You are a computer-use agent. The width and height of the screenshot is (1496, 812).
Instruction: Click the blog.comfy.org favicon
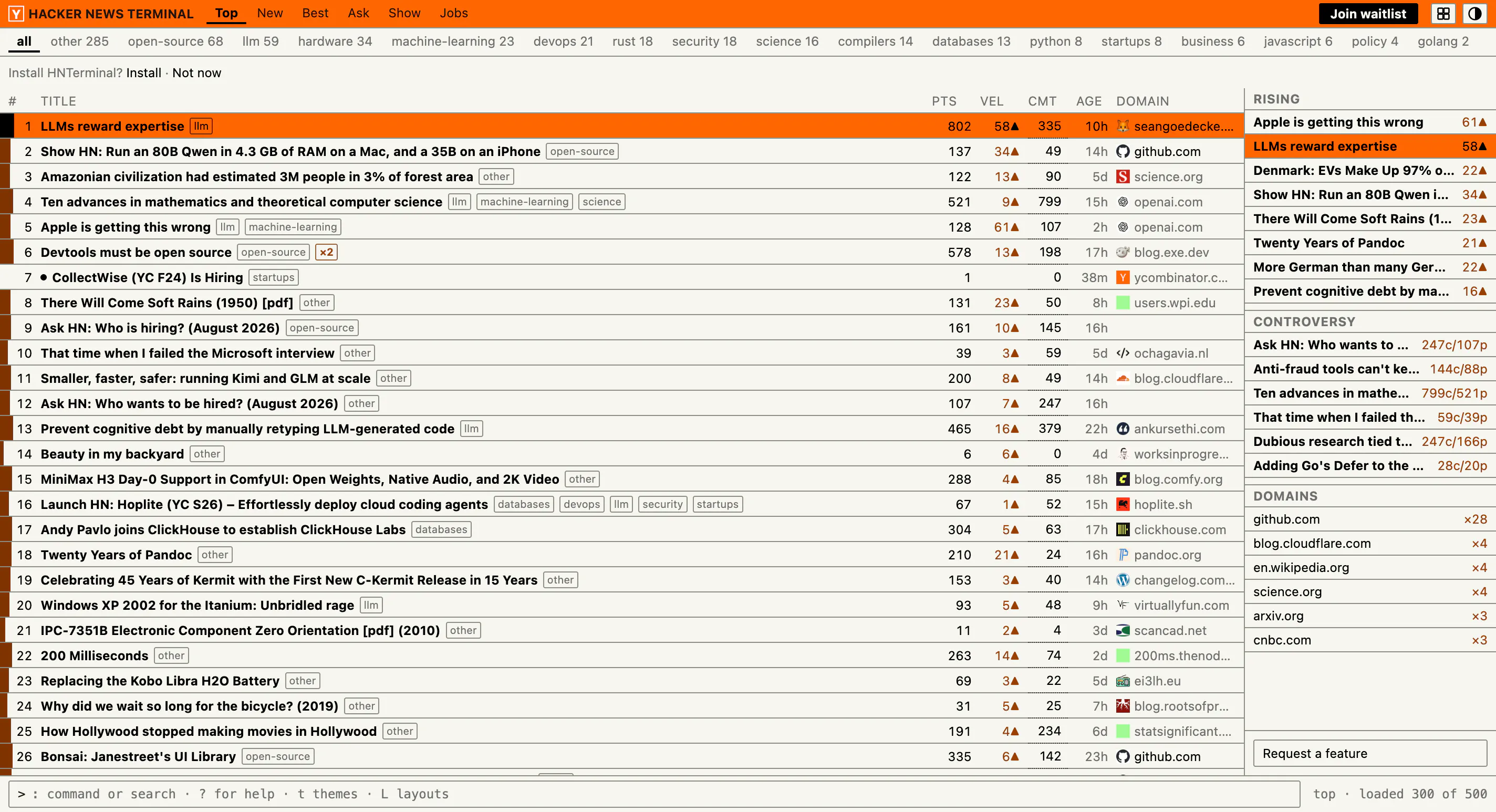tap(1123, 479)
